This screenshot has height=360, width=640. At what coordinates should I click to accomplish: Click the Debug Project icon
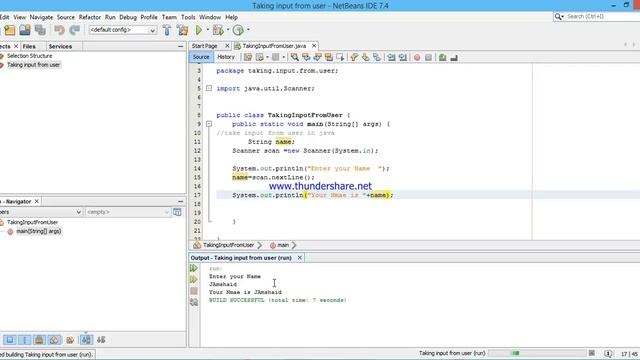(x=218, y=30)
